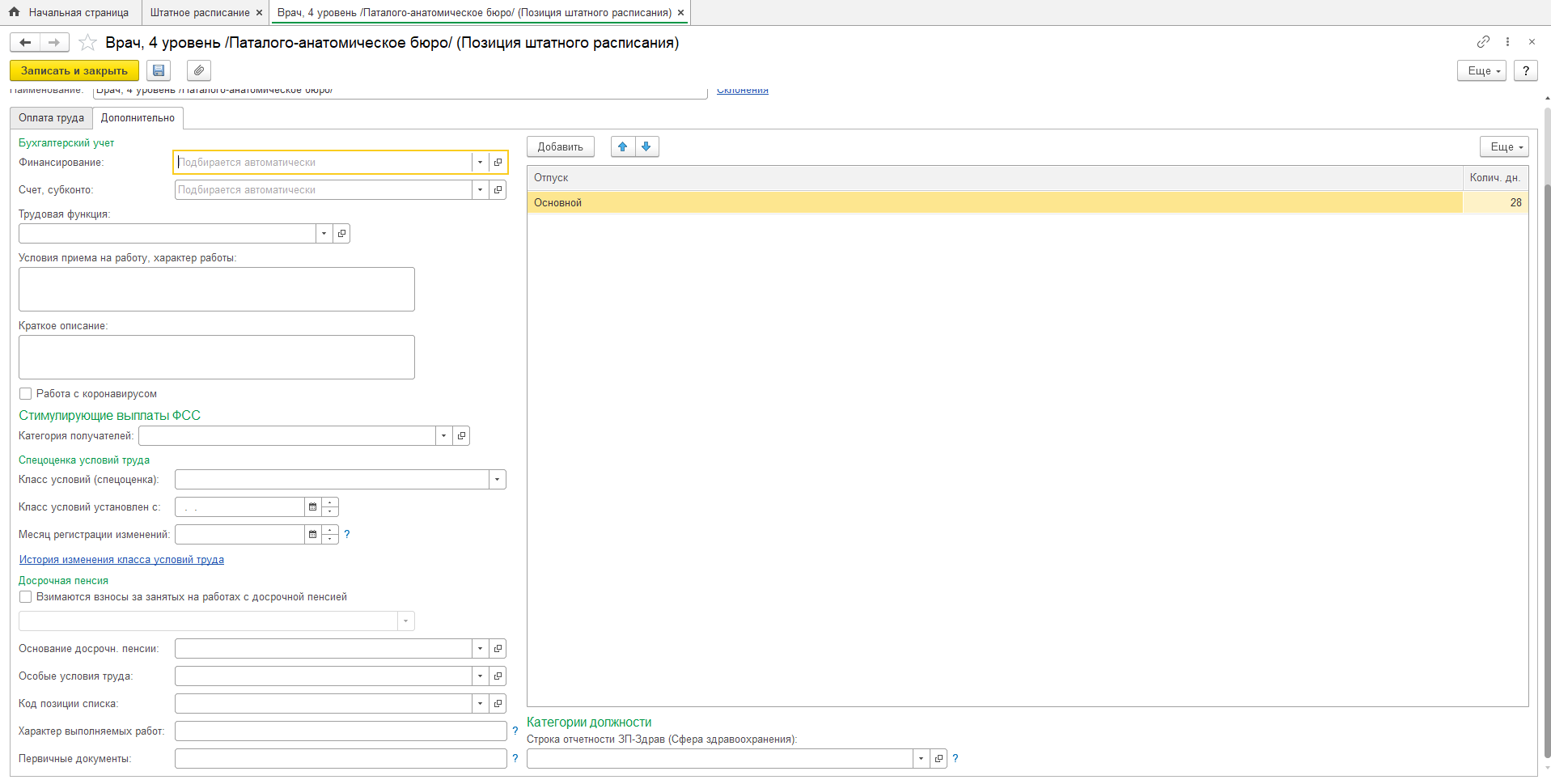The image size is (1551, 784).
Task: Expand the Особые условия труда dropdown
Action: tap(481, 676)
